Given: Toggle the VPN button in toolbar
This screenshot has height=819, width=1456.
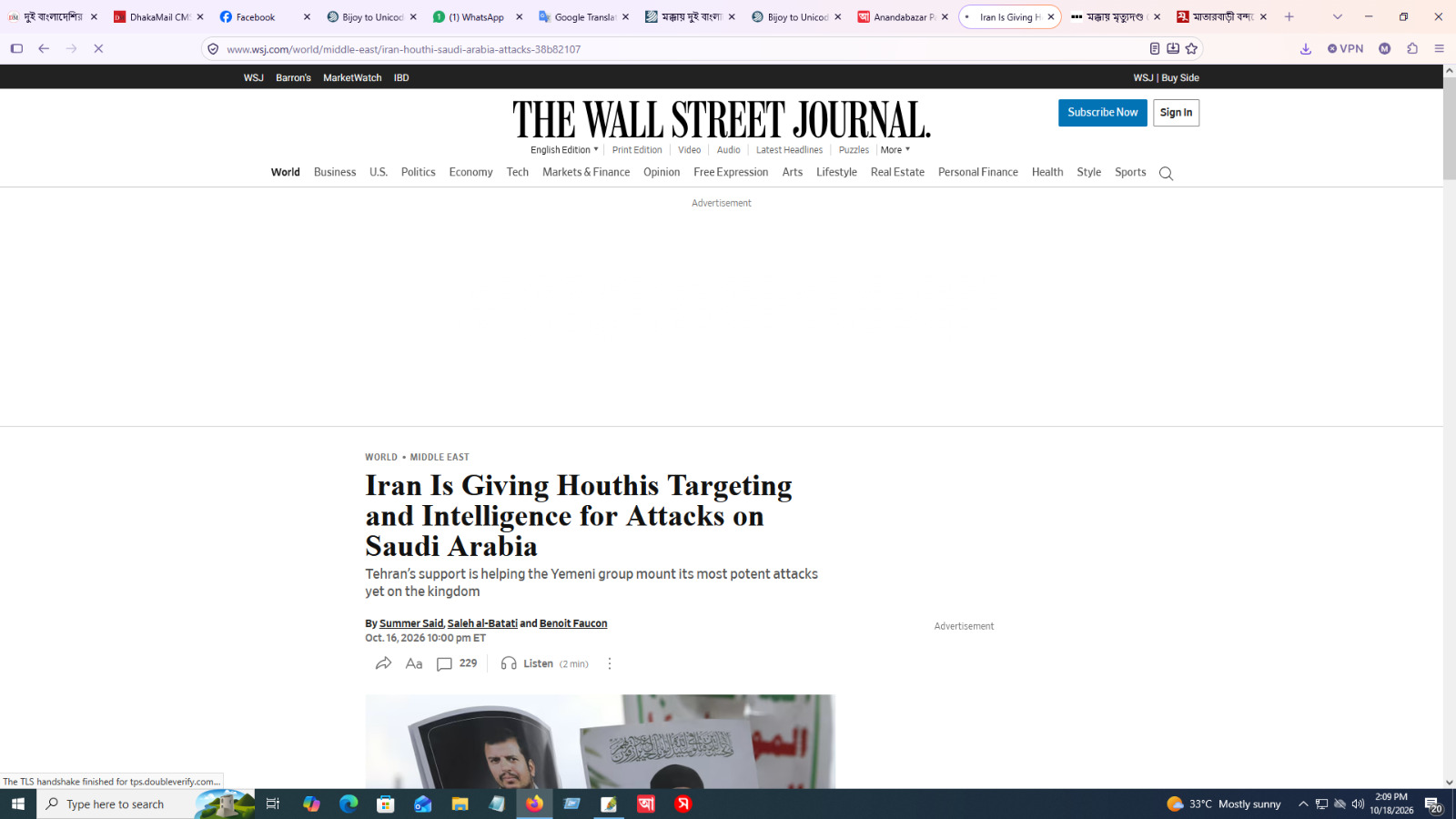Looking at the screenshot, I should 1345,48.
